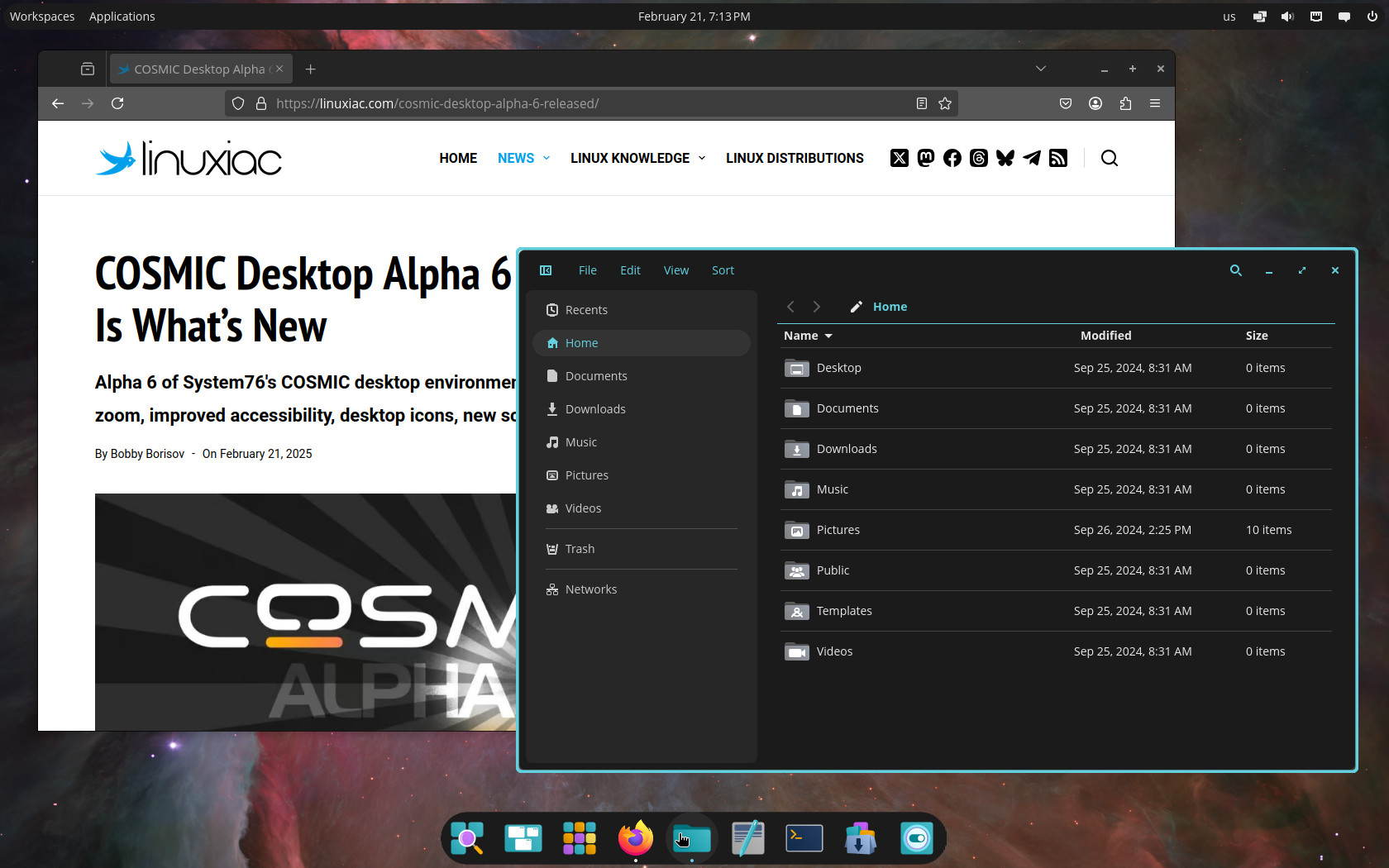Open a new Firefox tab
The height and width of the screenshot is (868, 1389).
310,69
